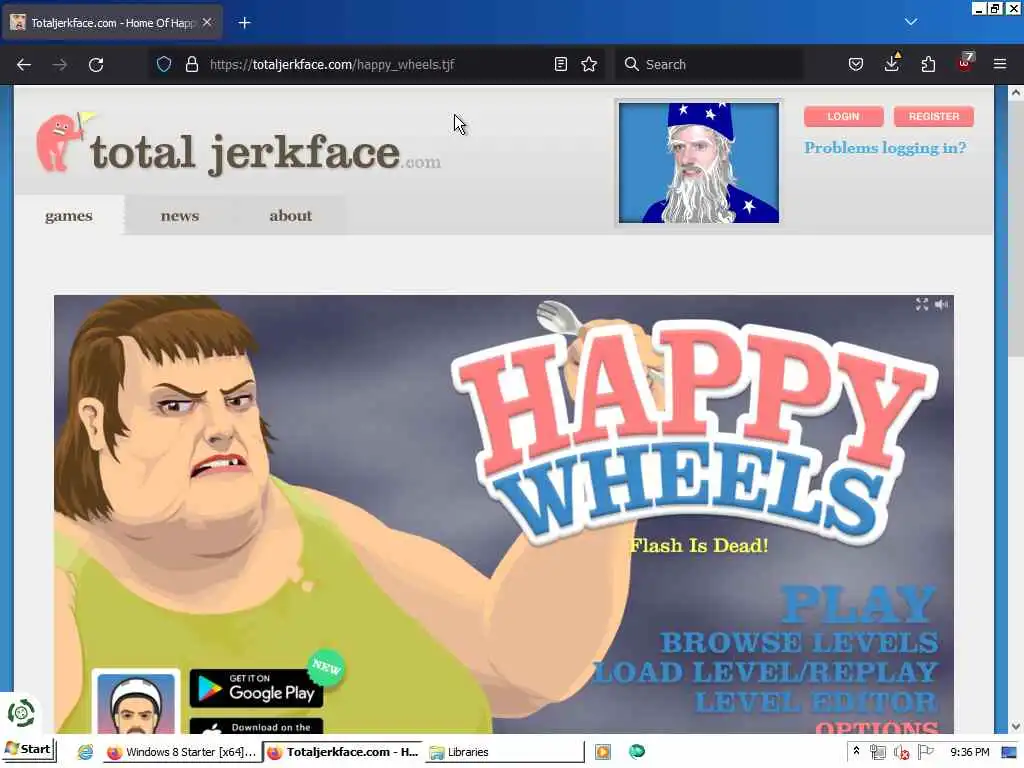1024x768 pixels.
Task: Open the network tray icon
Action: (x=878, y=752)
